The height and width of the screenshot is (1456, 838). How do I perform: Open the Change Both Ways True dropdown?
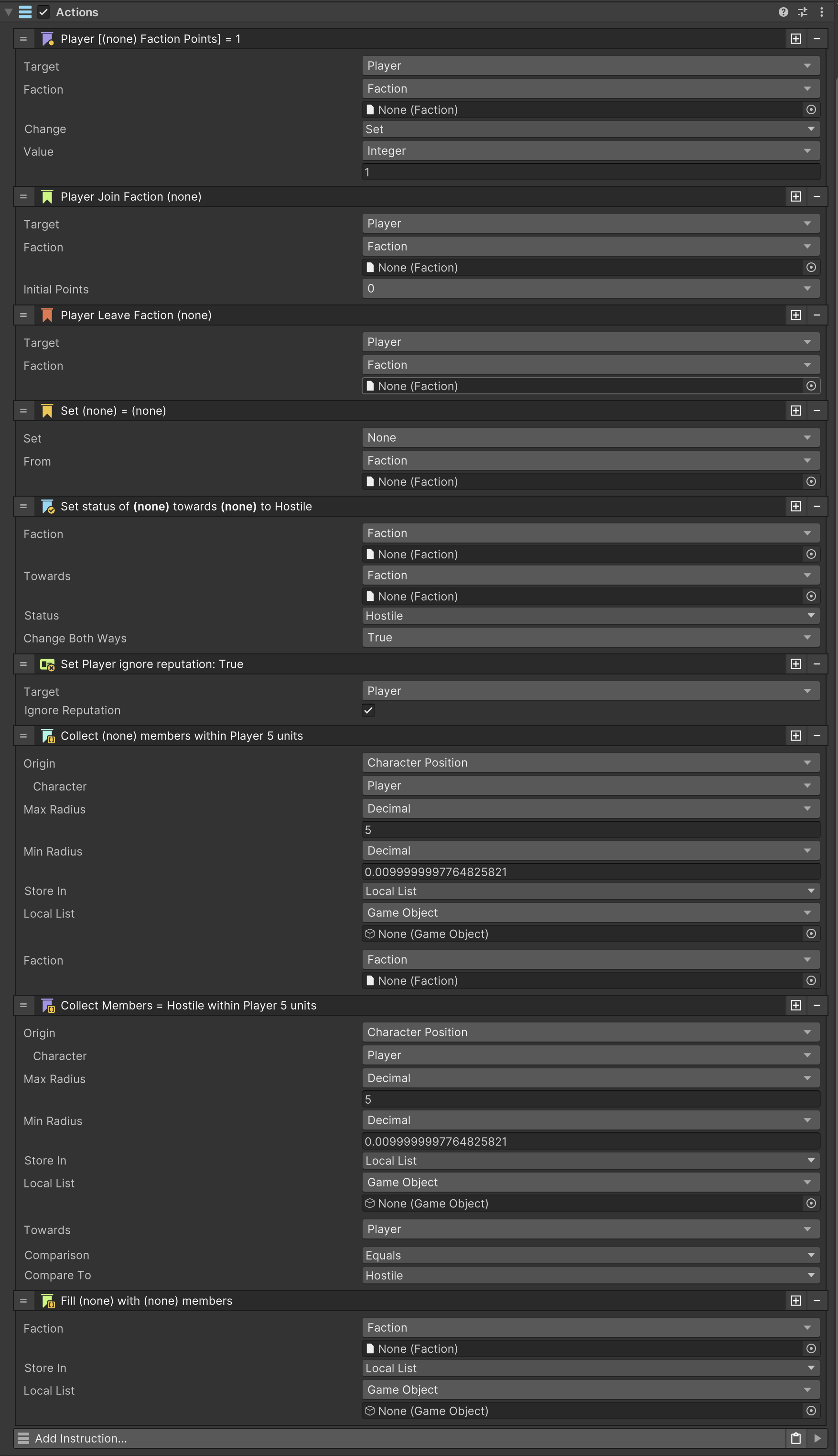[x=590, y=637]
